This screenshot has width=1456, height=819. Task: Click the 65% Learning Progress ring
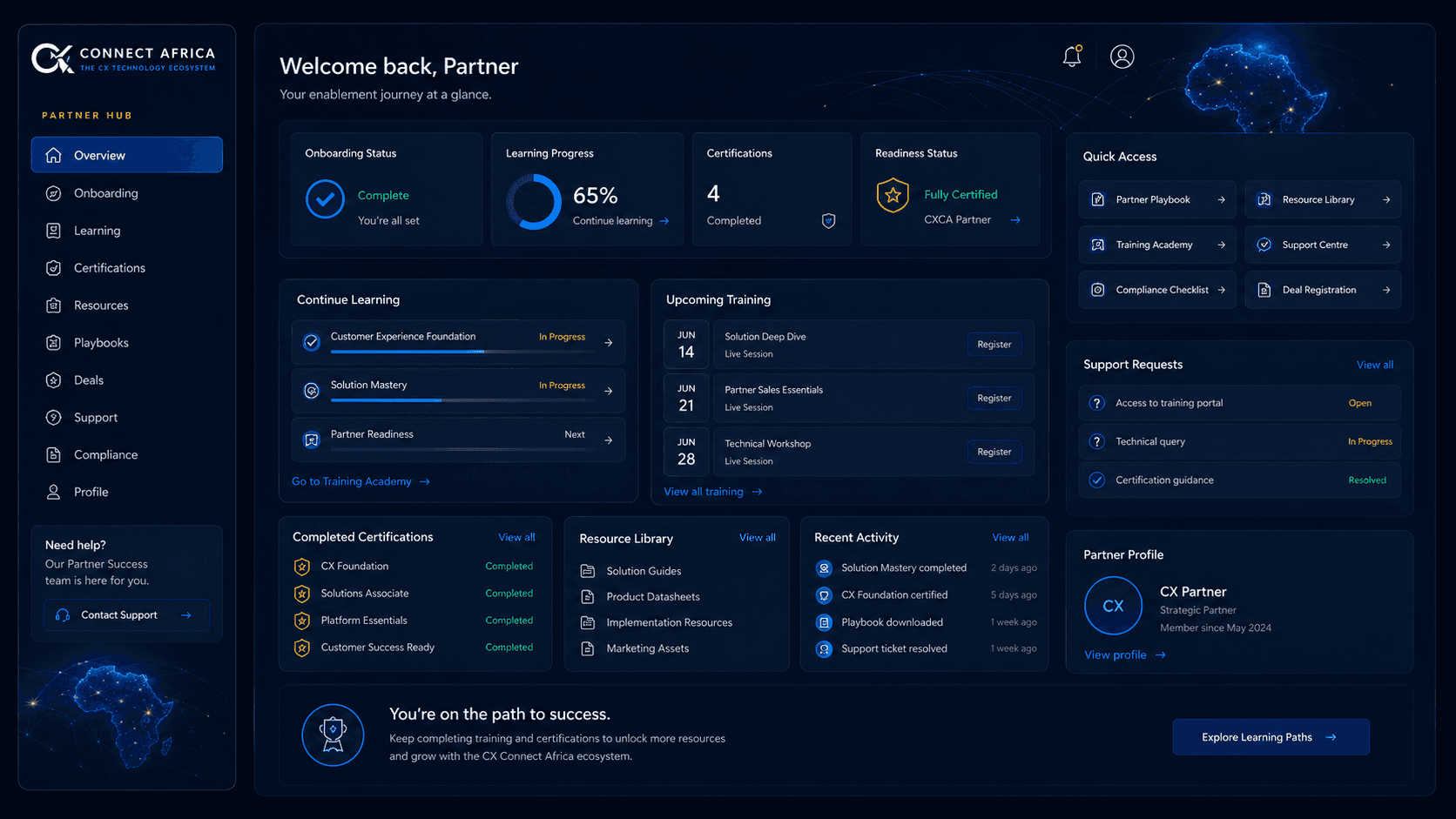click(534, 202)
